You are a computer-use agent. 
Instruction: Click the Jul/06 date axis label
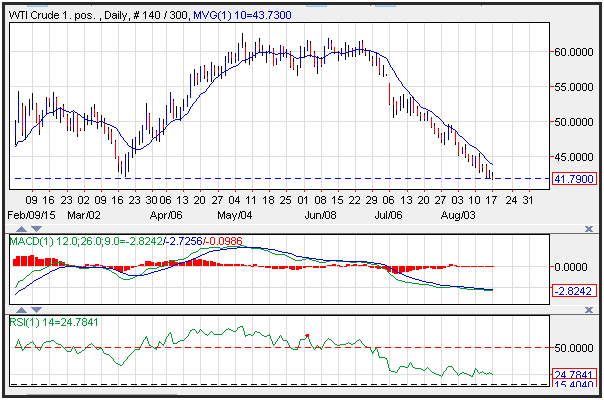click(390, 214)
